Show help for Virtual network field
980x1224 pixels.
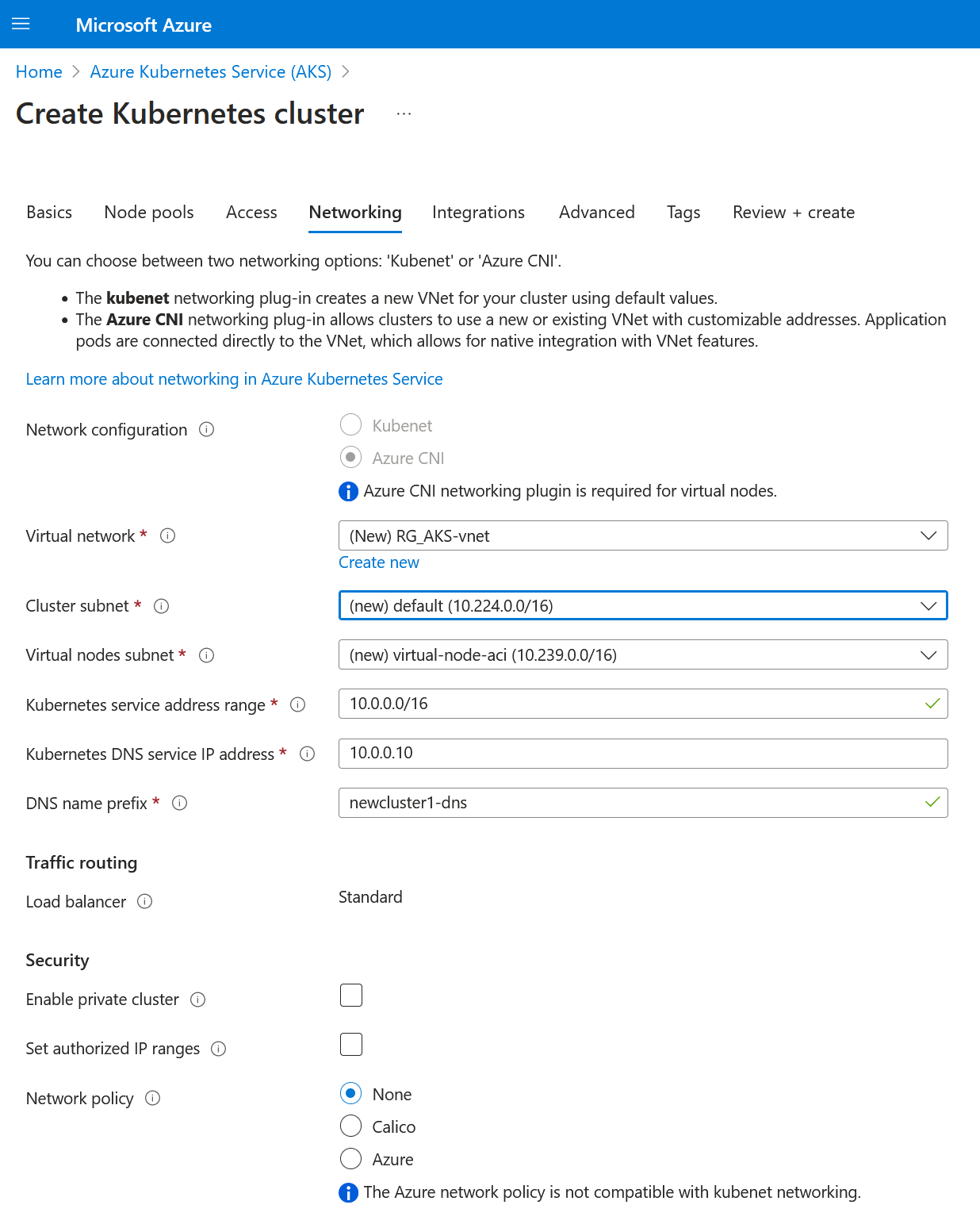pyautogui.click(x=167, y=535)
